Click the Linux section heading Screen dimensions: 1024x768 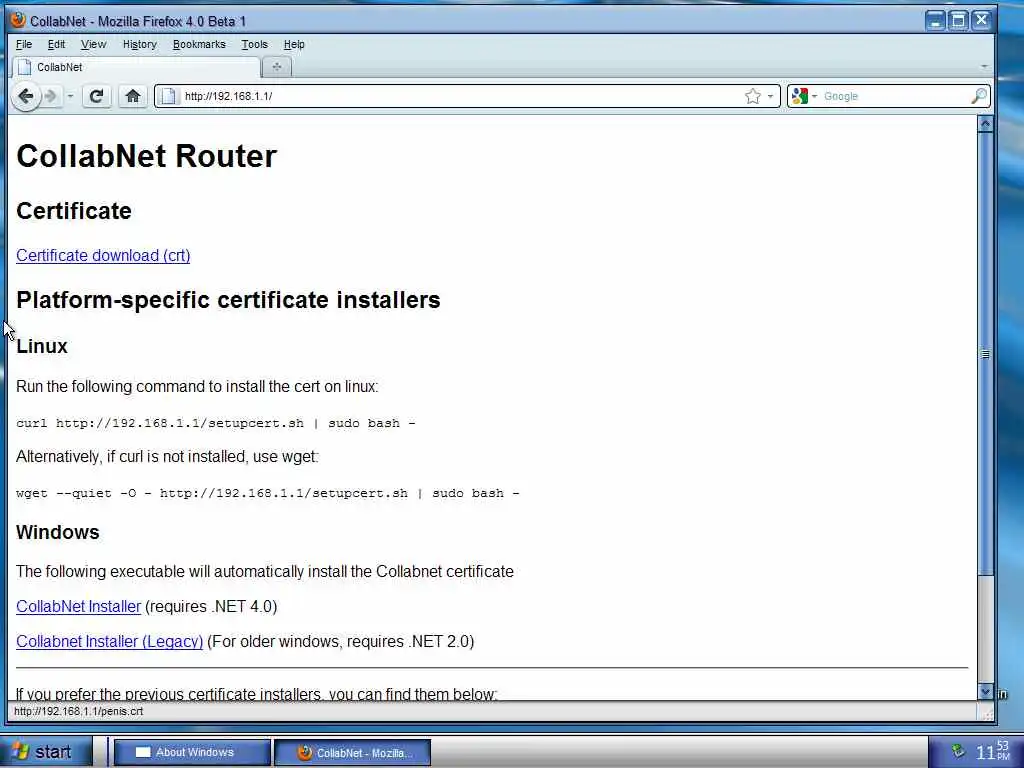(42, 346)
